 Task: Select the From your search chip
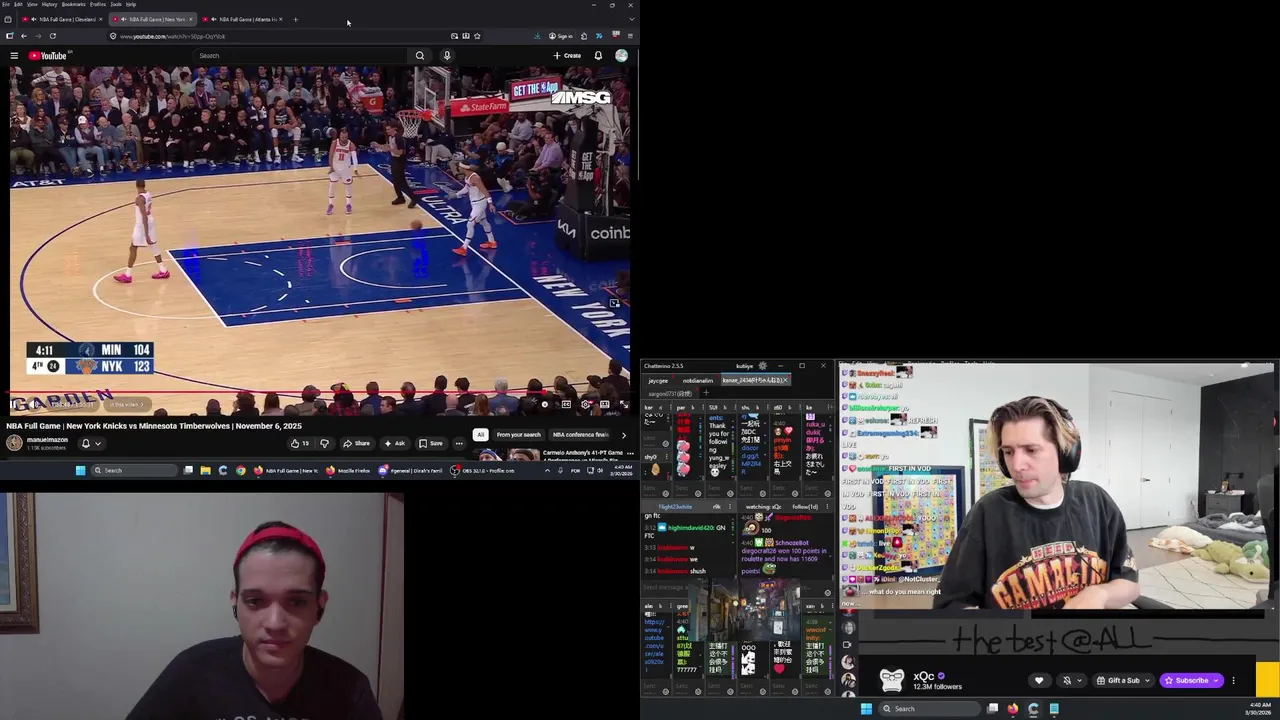(518, 435)
